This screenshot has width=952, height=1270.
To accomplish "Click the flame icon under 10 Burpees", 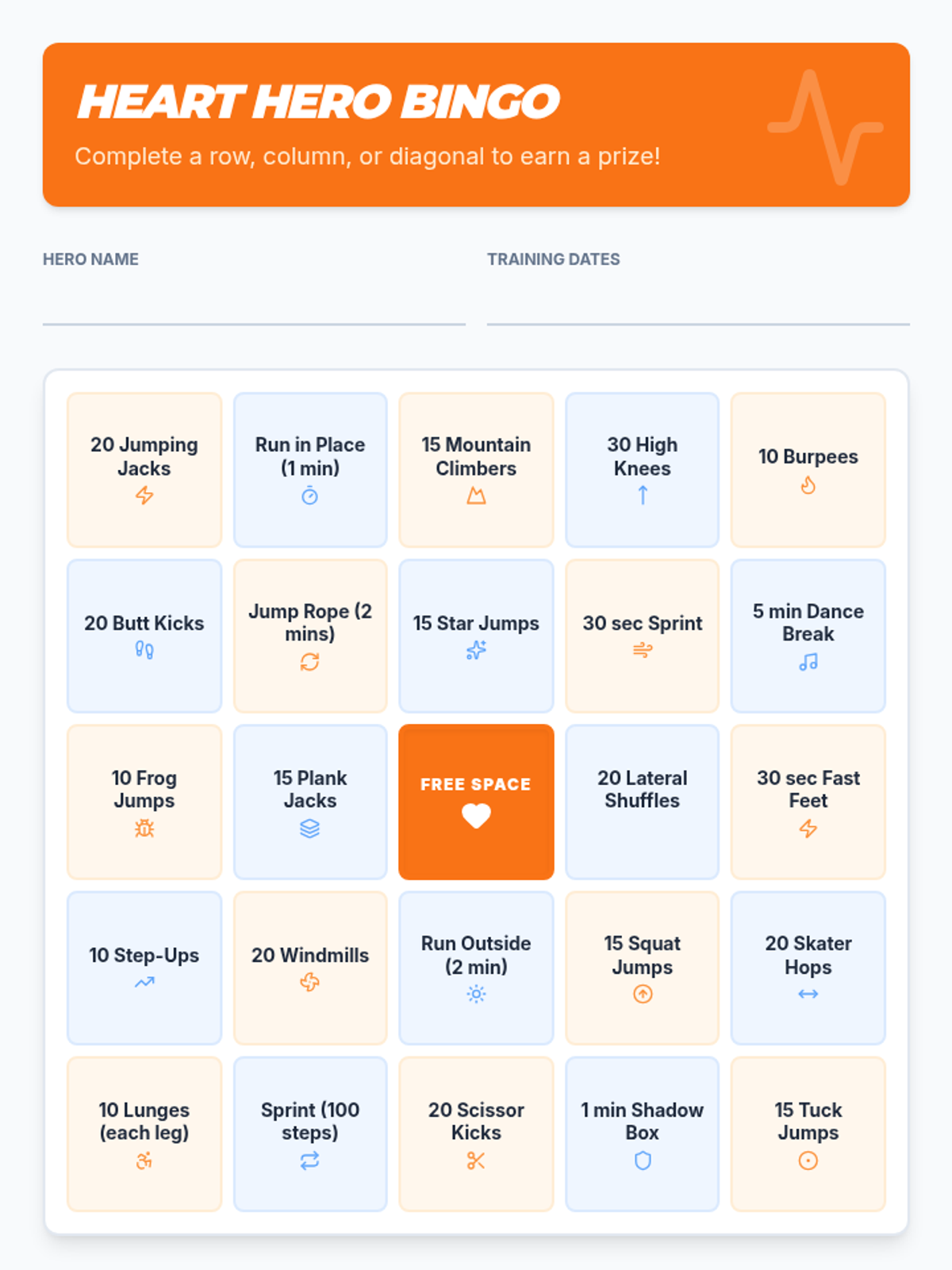I will [x=808, y=485].
